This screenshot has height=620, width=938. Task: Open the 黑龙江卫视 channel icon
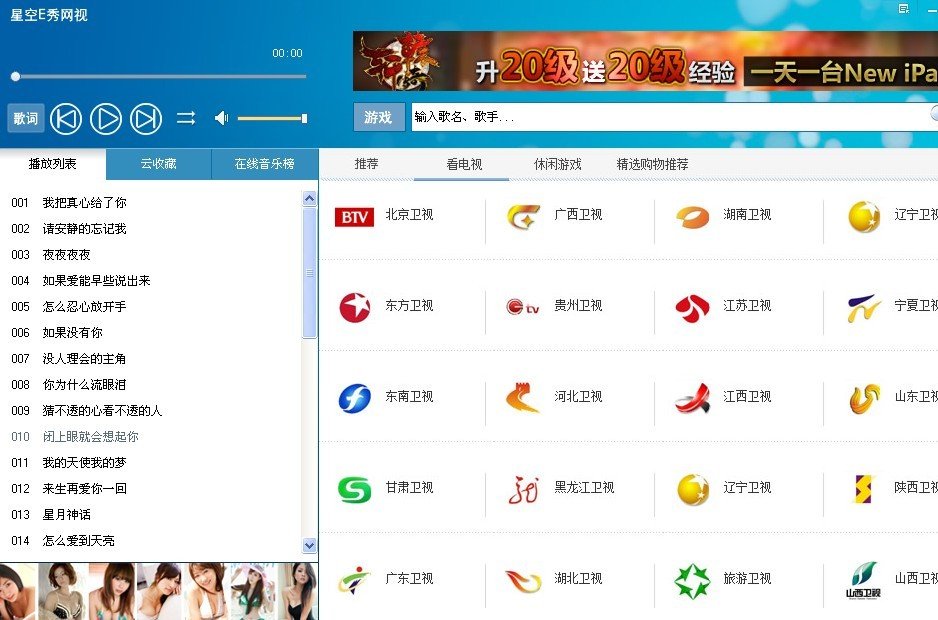523,488
